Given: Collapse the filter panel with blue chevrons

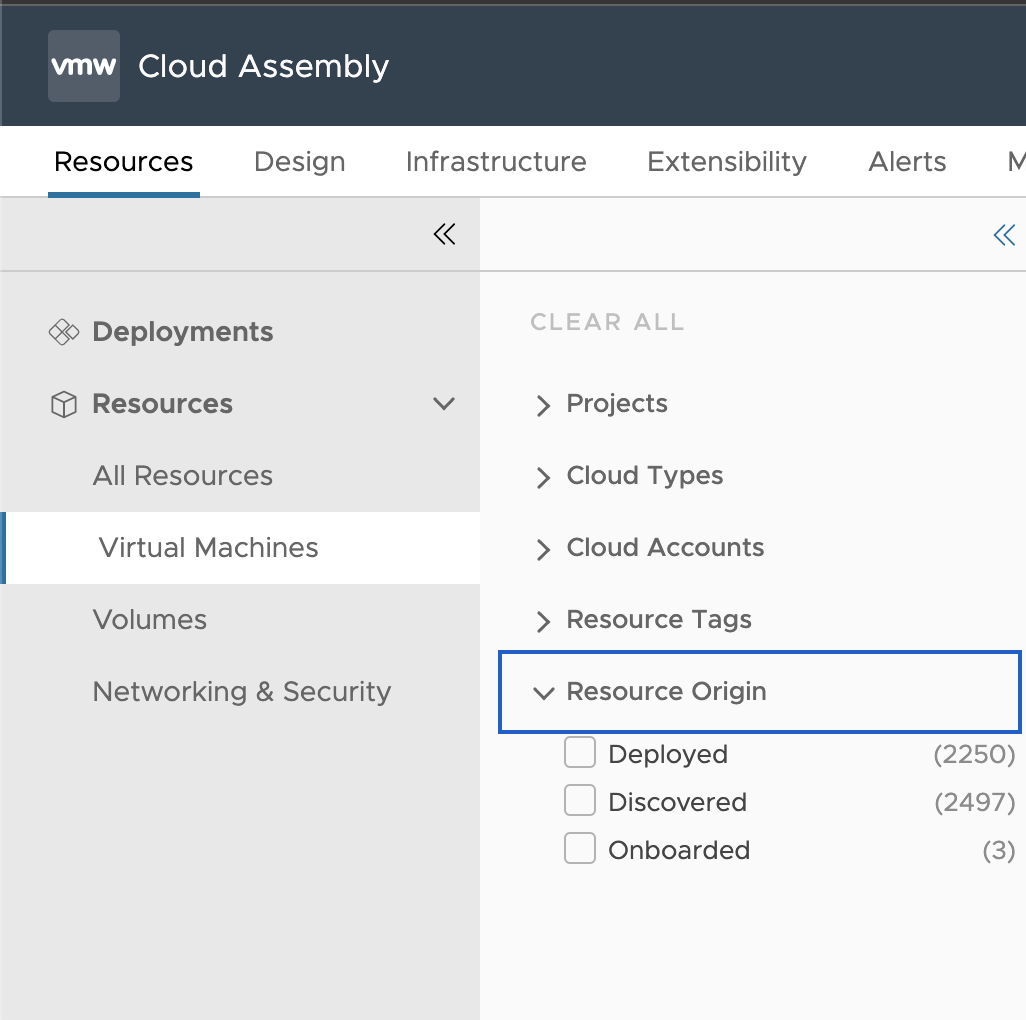Looking at the screenshot, I should click(1004, 235).
